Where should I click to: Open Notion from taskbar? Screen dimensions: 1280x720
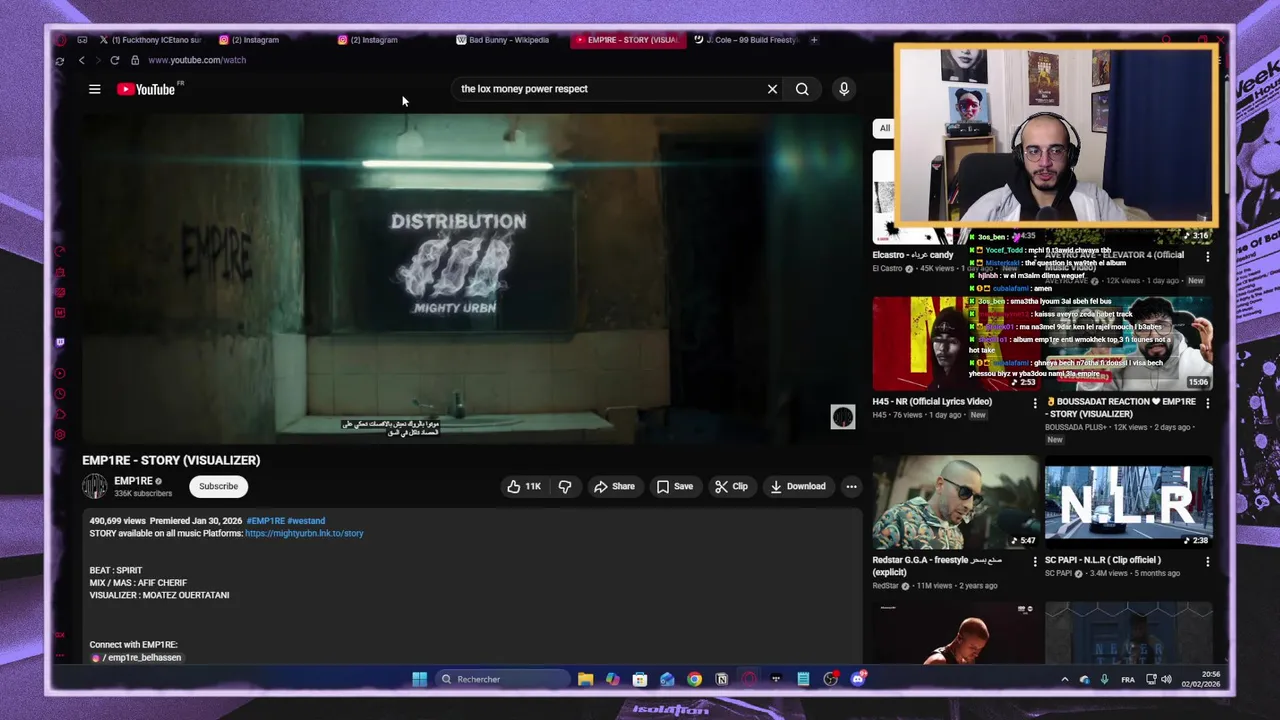721,679
